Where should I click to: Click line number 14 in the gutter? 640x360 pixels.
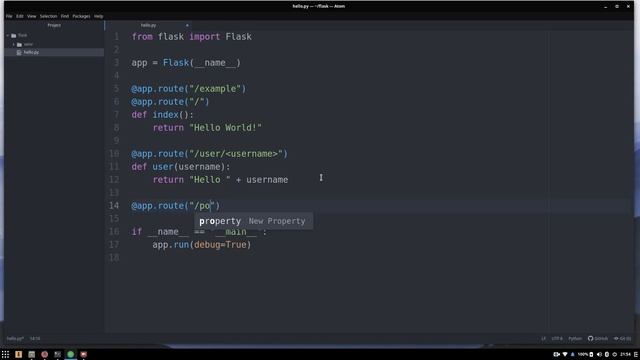point(114,206)
